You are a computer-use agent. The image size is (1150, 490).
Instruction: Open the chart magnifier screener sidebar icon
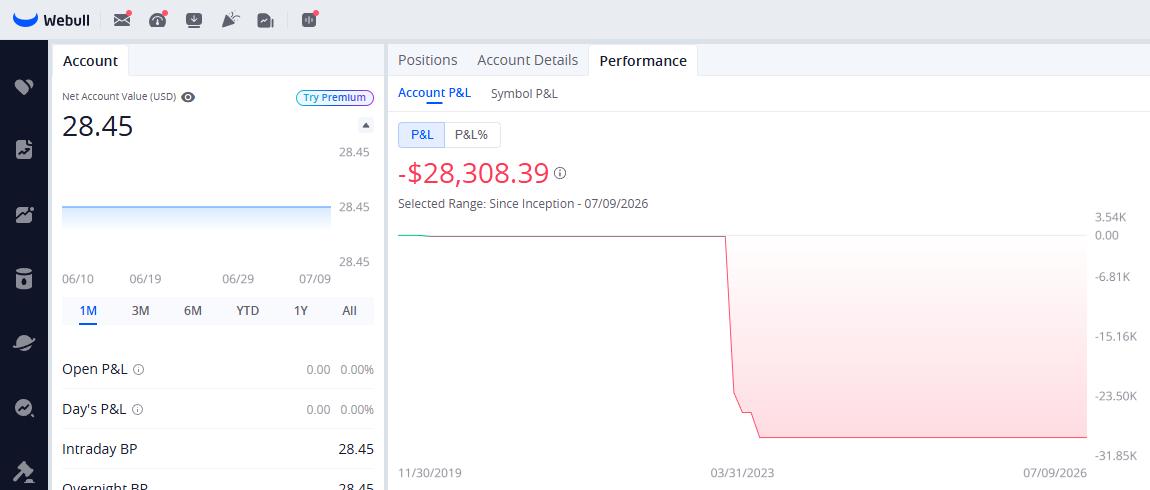pyautogui.click(x=24, y=408)
